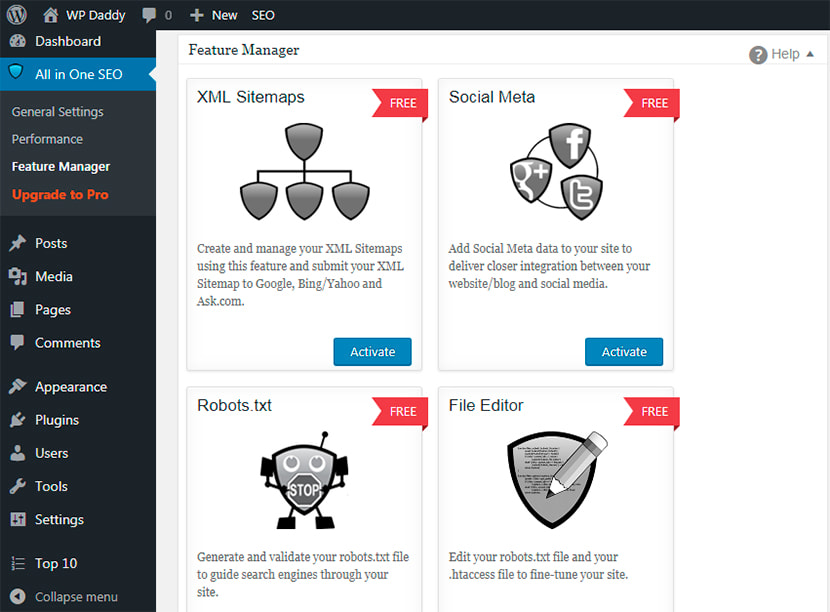Viewport: 830px width, 612px height.
Task: Click the File Editor shield pencil image
Action: tap(556, 480)
